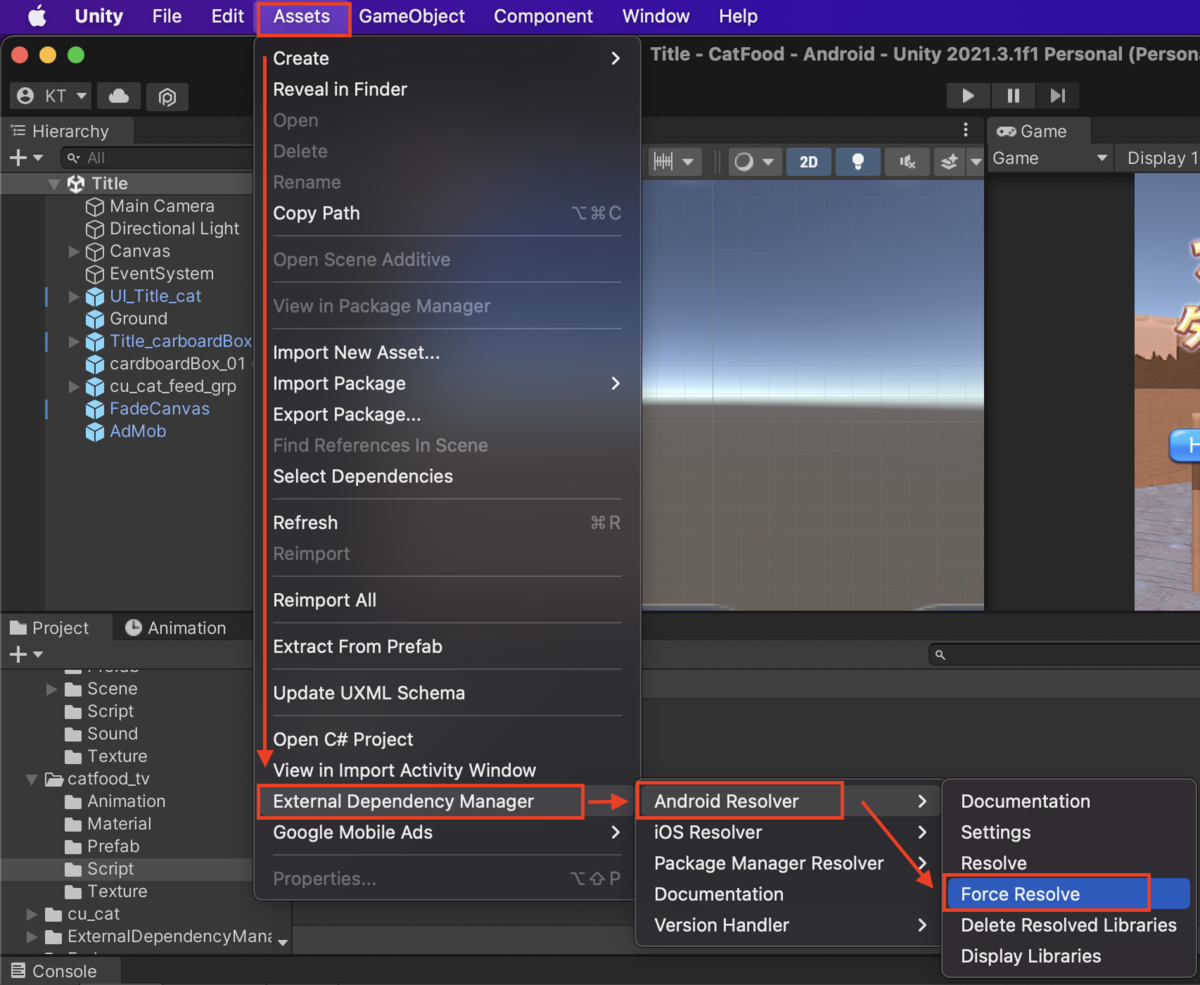The width and height of the screenshot is (1200, 985).
Task: Click Force Resolve in the submenu
Action: [x=1067, y=894]
